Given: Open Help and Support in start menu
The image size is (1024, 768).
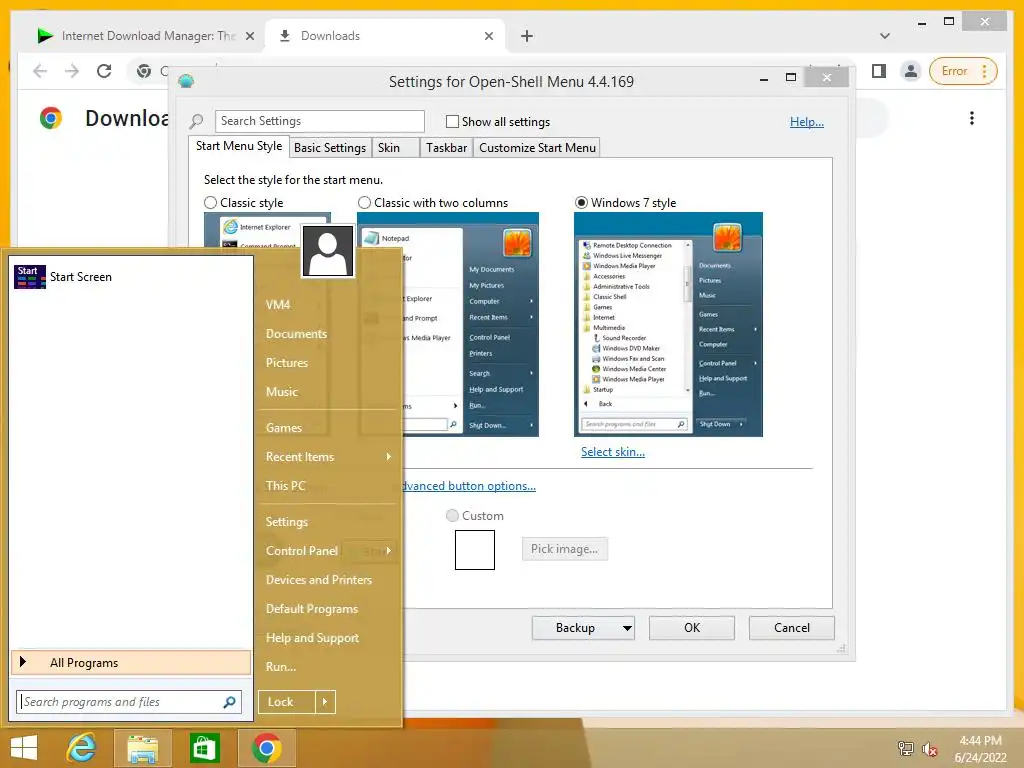Looking at the screenshot, I should (x=312, y=638).
